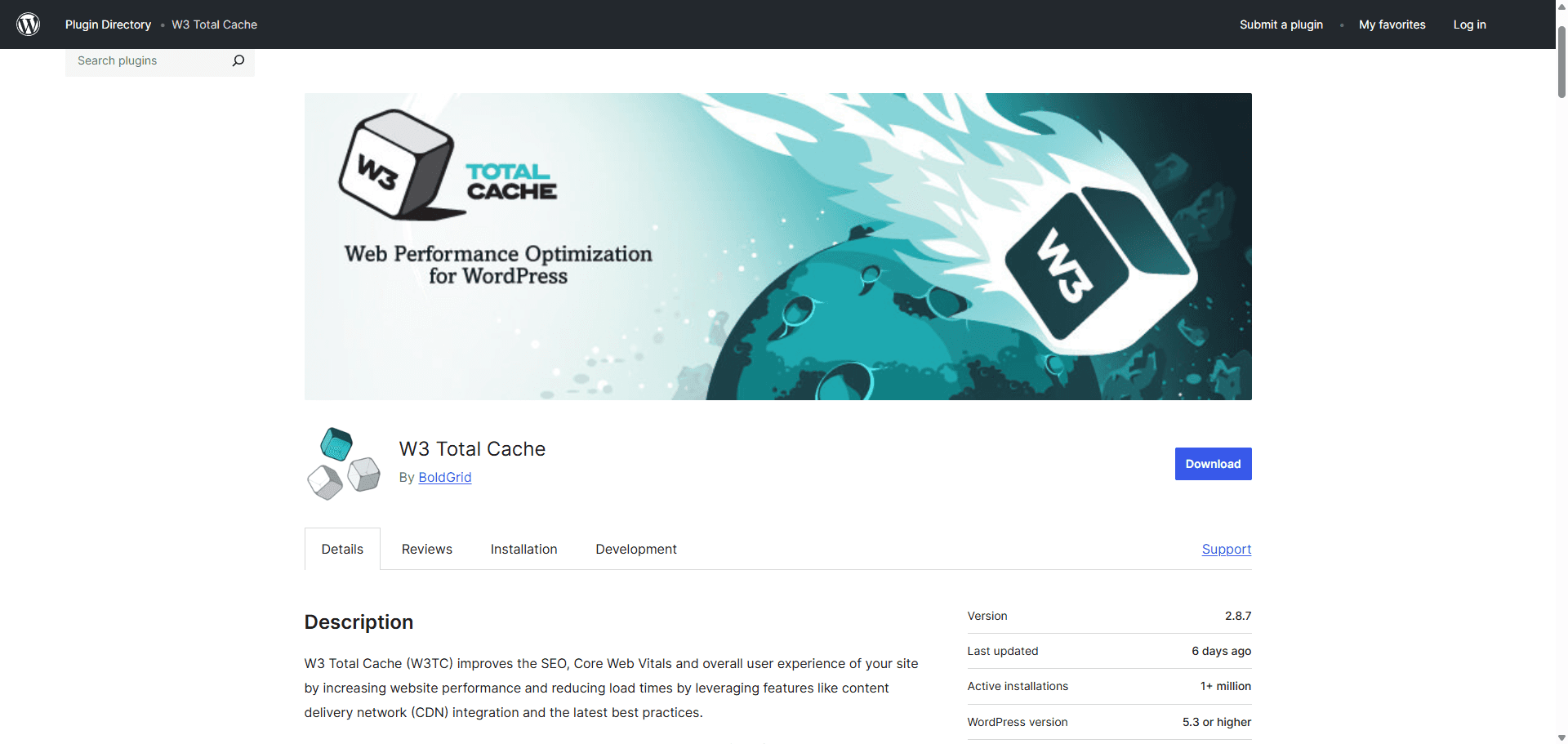This screenshot has width=1568, height=744.
Task: Navigate to the Plugin Directory
Action: (107, 25)
